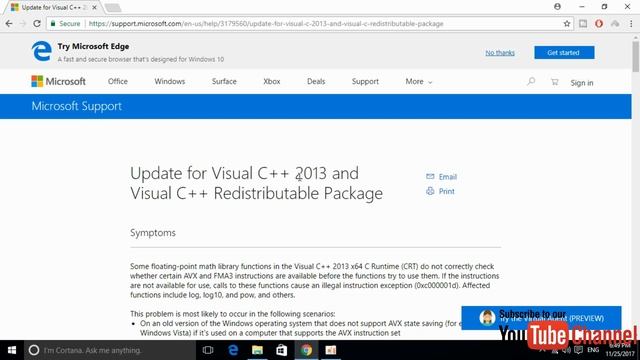Click the Microsoft Edge logo in banner
The image size is (640, 360).
[x=42, y=51]
